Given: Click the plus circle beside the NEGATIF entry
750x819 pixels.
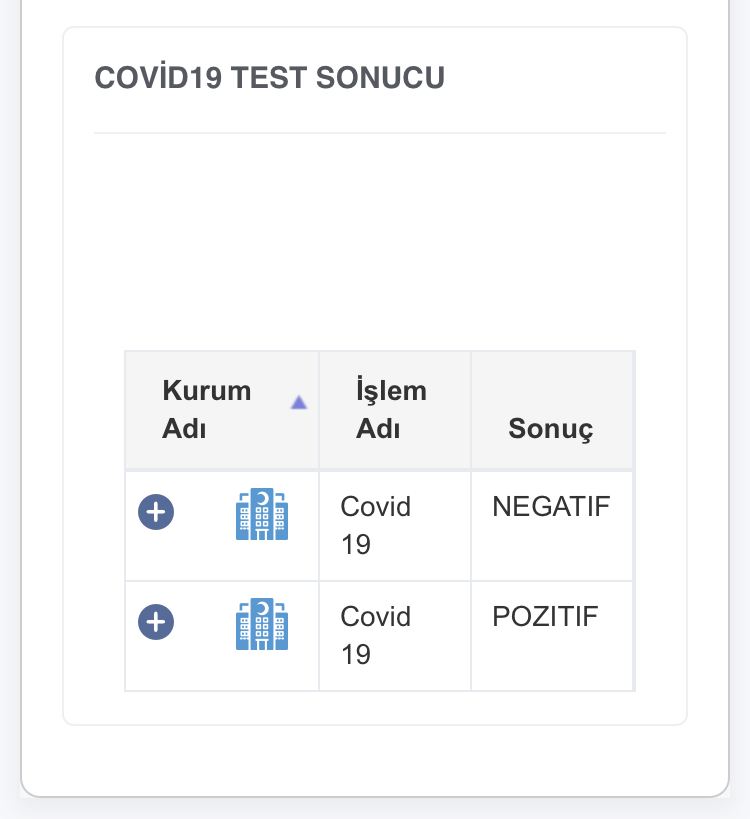Looking at the screenshot, I should pyautogui.click(x=156, y=512).
